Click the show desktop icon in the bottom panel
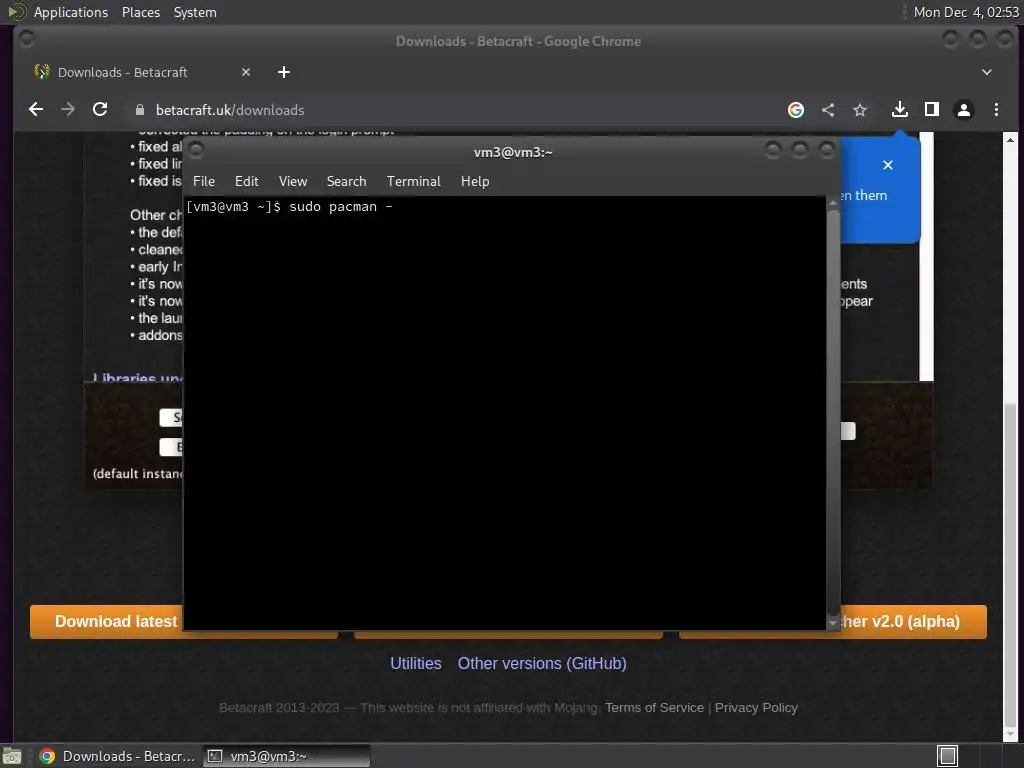Viewport: 1024px width, 768px height. pos(12,756)
